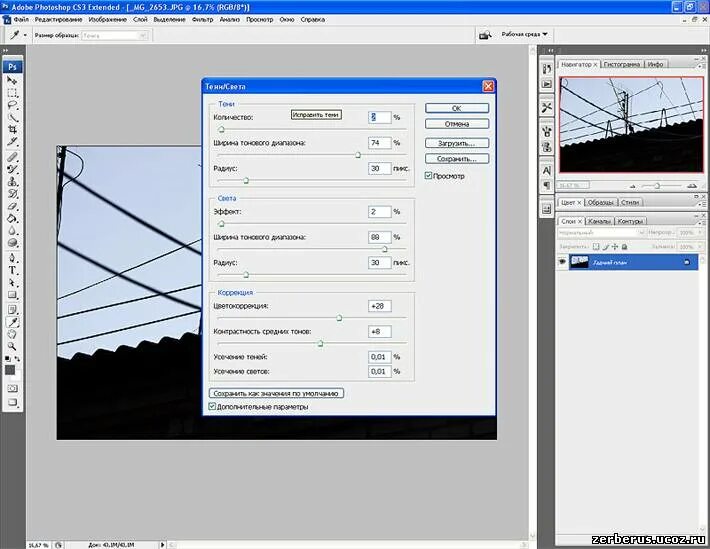Open the tool preset picker arrow
The height and width of the screenshot is (549, 710).
point(25,35)
